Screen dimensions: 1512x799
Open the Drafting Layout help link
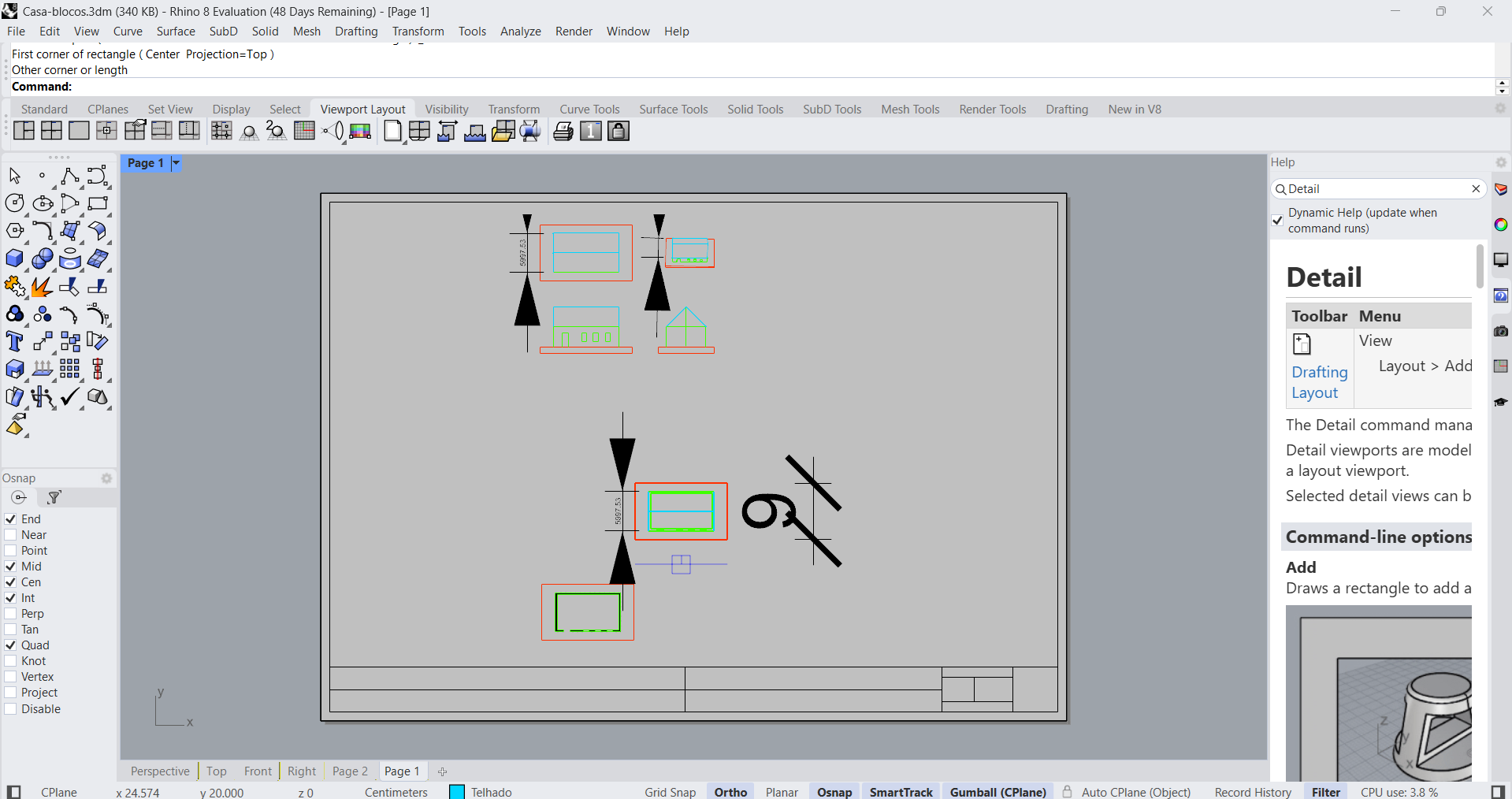(x=1319, y=382)
